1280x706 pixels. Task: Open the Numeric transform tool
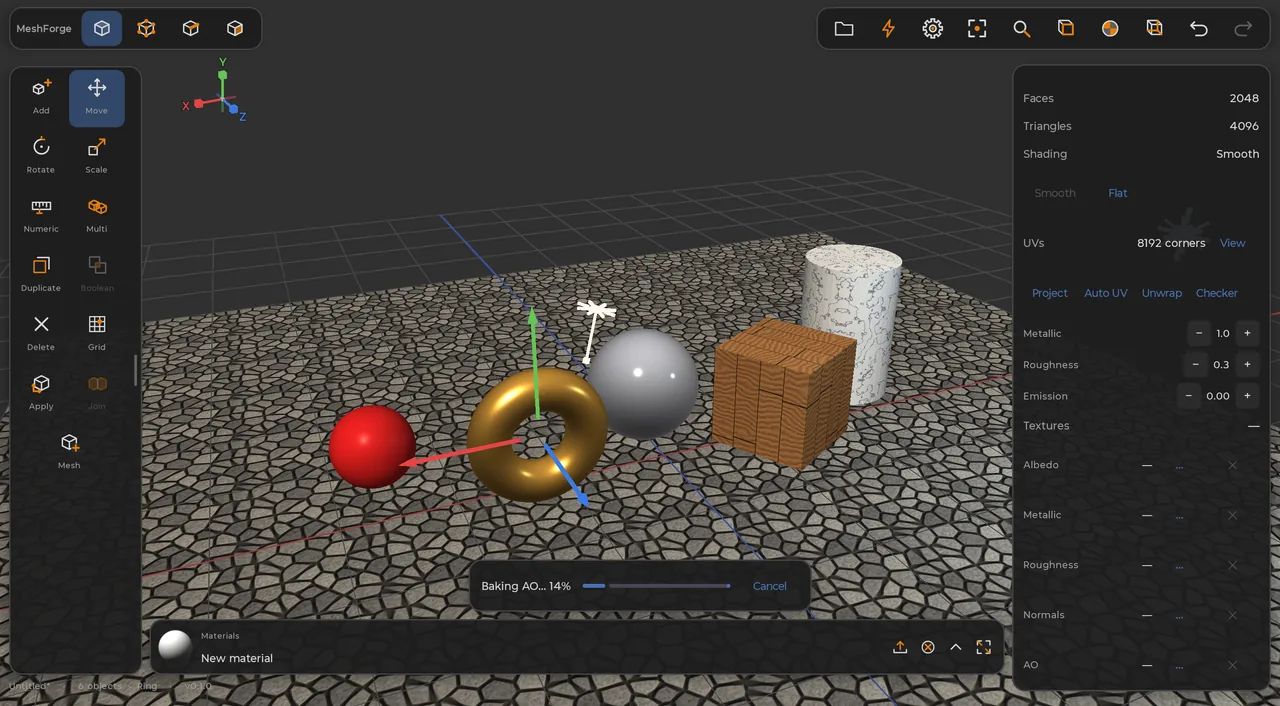(x=41, y=216)
